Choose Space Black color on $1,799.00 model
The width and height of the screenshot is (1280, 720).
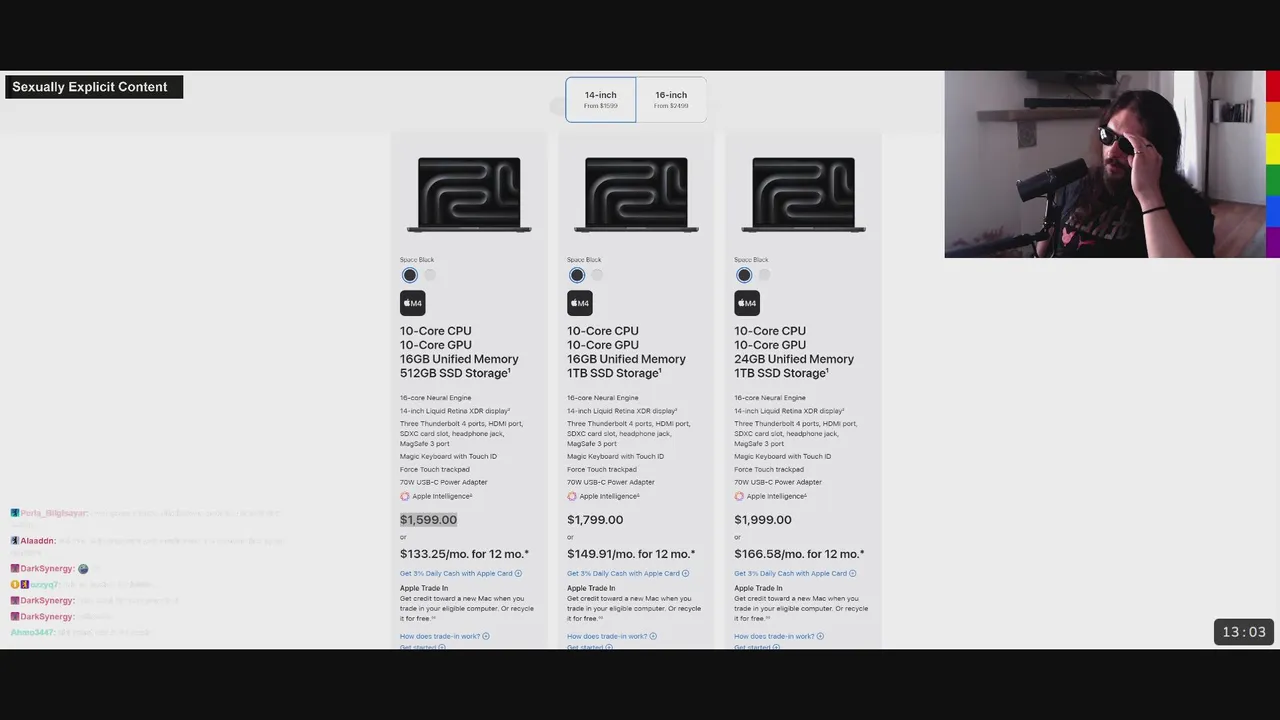pos(576,275)
